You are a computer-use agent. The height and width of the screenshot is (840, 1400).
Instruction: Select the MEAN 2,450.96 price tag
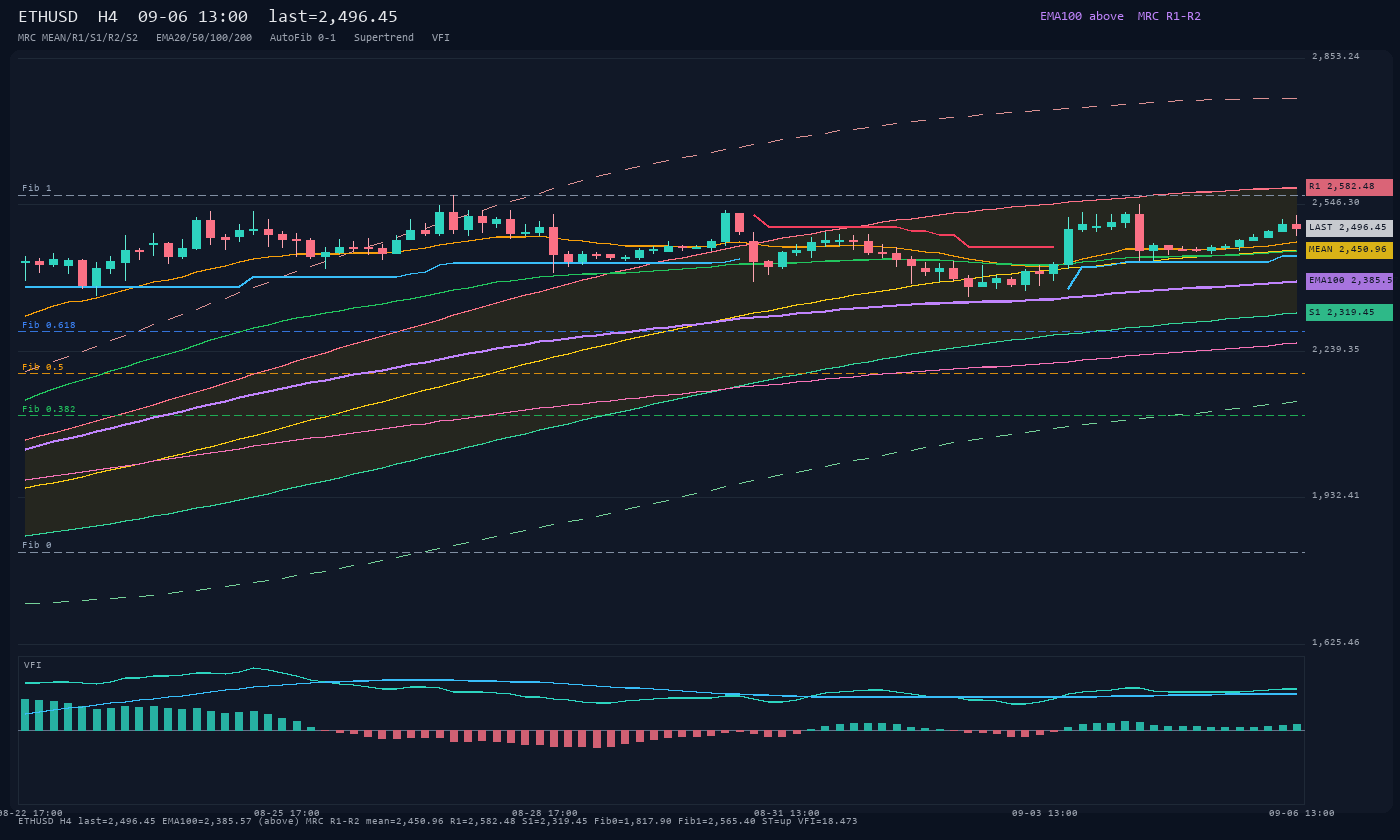point(1349,250)
